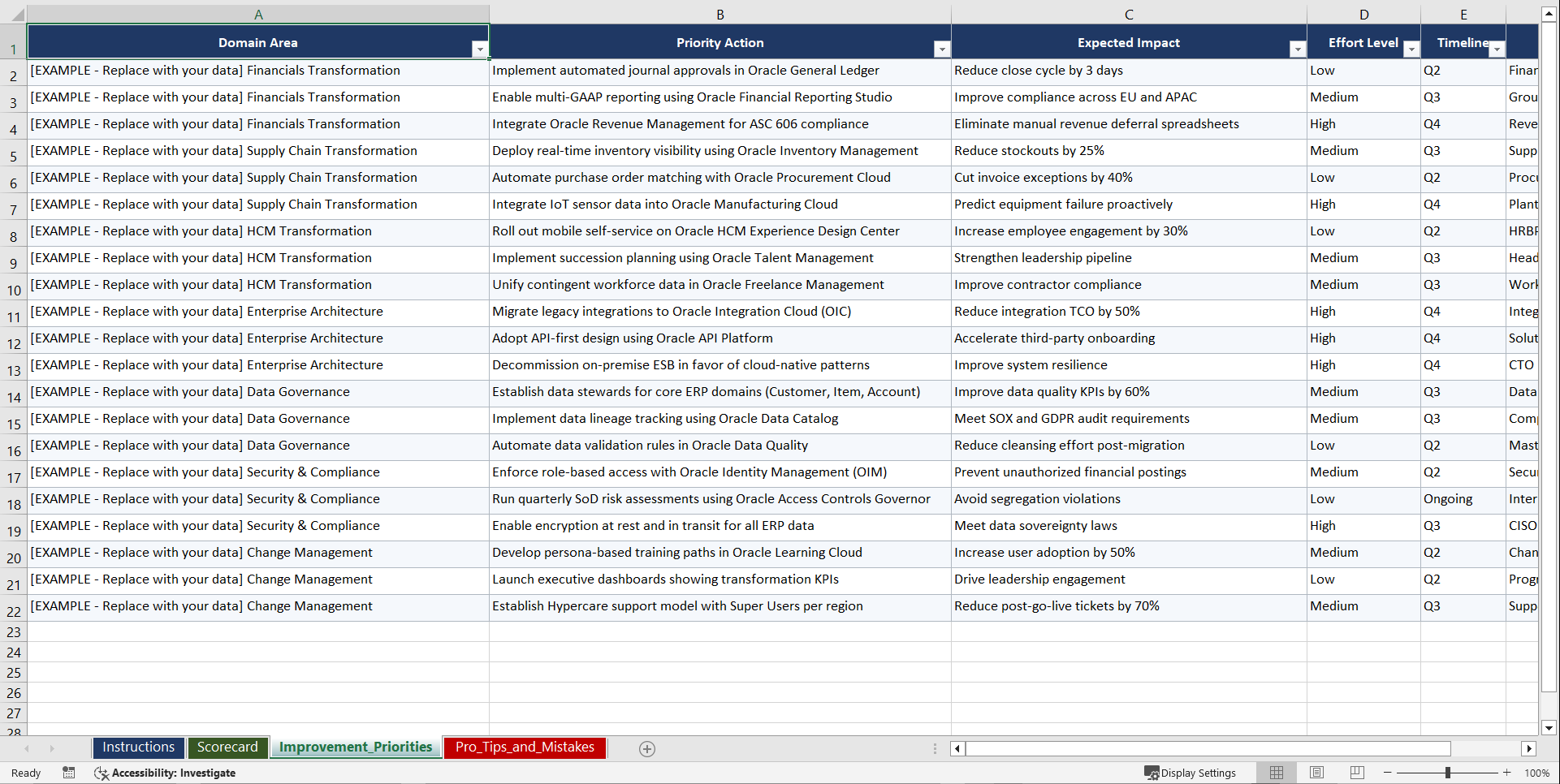Select column B header

(720, 14)
